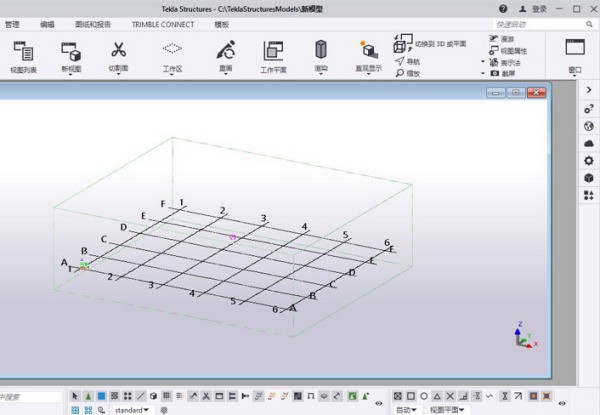Click the 新视图 new view icon
The height and width of the screenshot is (415, 600).
click(x=71, y=52)
